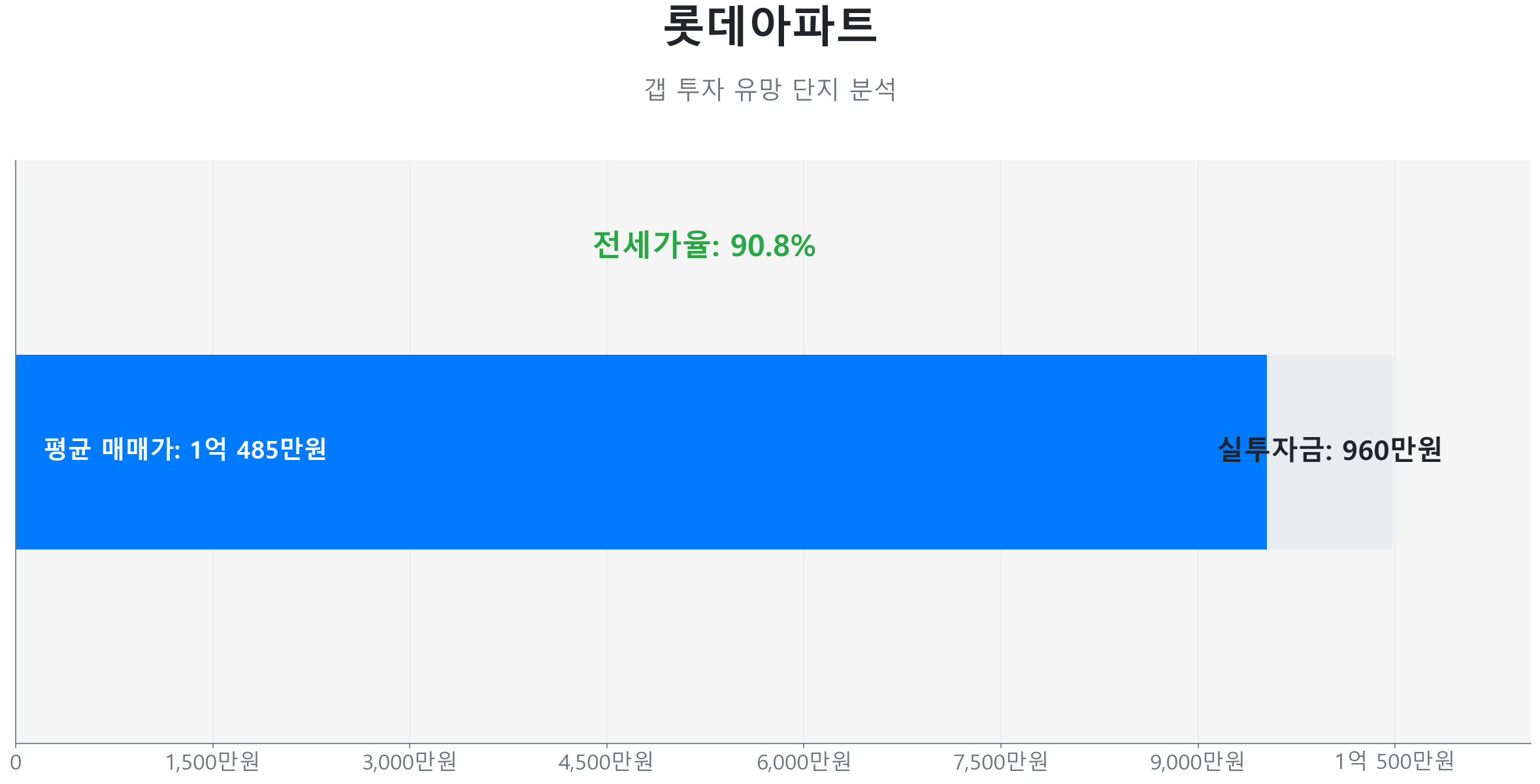Screen dimensions: 1540x784
Task: Click the 90.8% percentage value
Action: tap(773, 246)
